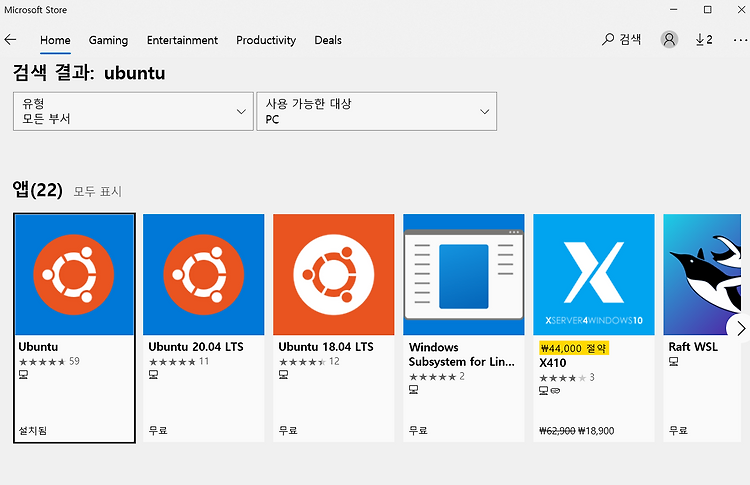
Task: Click the ₩62,900 struck-through original price
Action: (x=557, y=431)
